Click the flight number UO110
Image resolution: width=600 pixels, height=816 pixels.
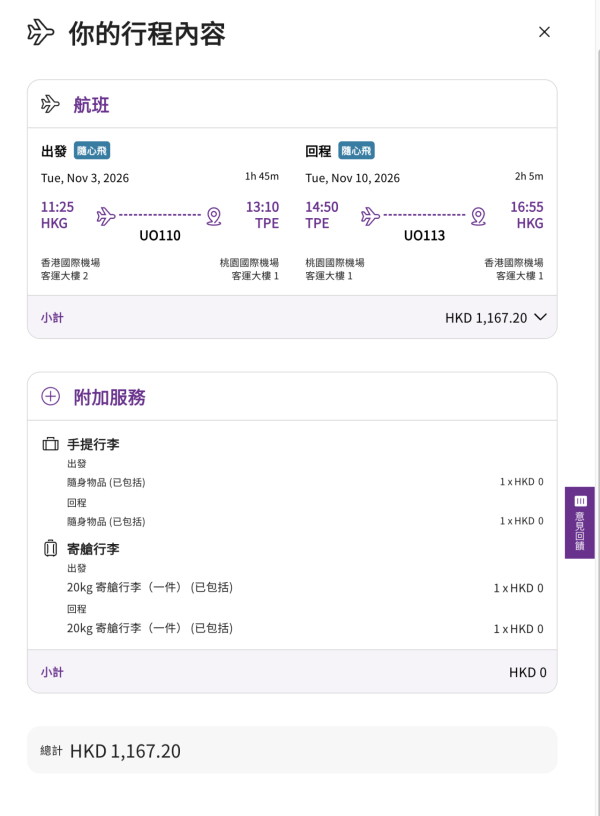tap(160, 236)
